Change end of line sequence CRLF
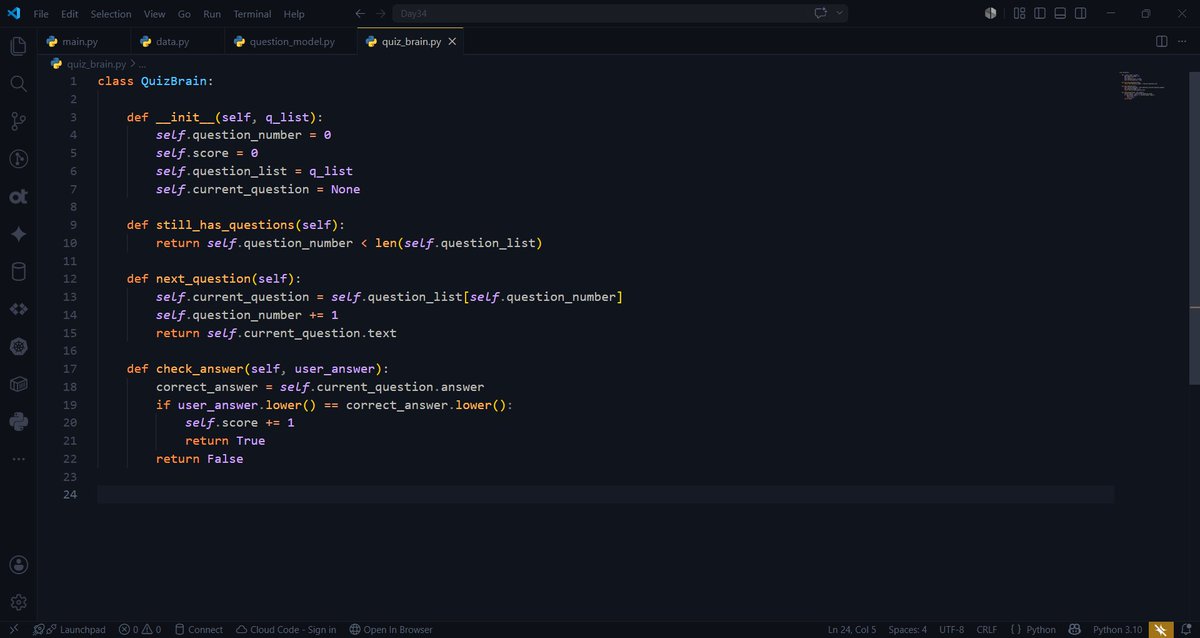This screenshot has height=638, width=1200. [x=986, y=629]
